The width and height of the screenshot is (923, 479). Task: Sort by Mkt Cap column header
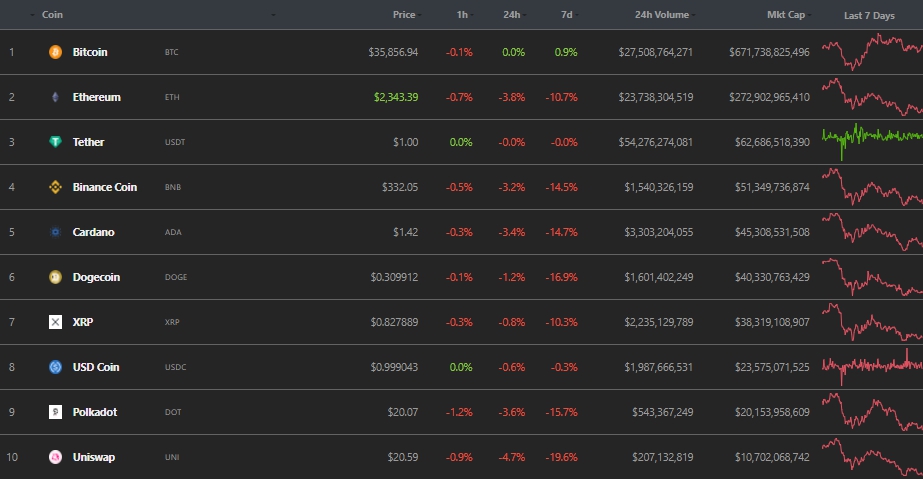pyautogui.click(x=787, y=15)
